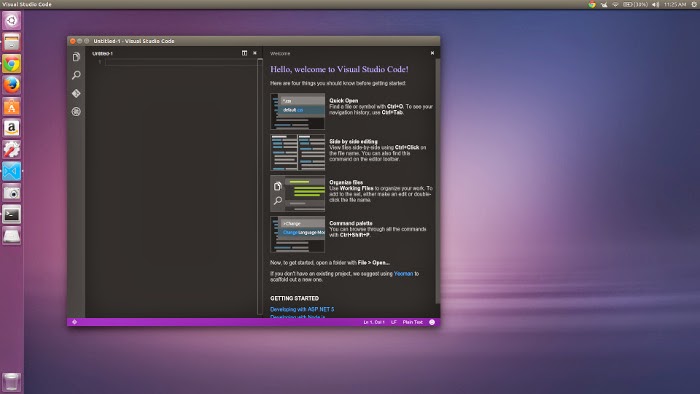The width and height of the screenshot is (700, 394).
Task: Split the Untitled-1 editor
Action: tap(244, 53)
